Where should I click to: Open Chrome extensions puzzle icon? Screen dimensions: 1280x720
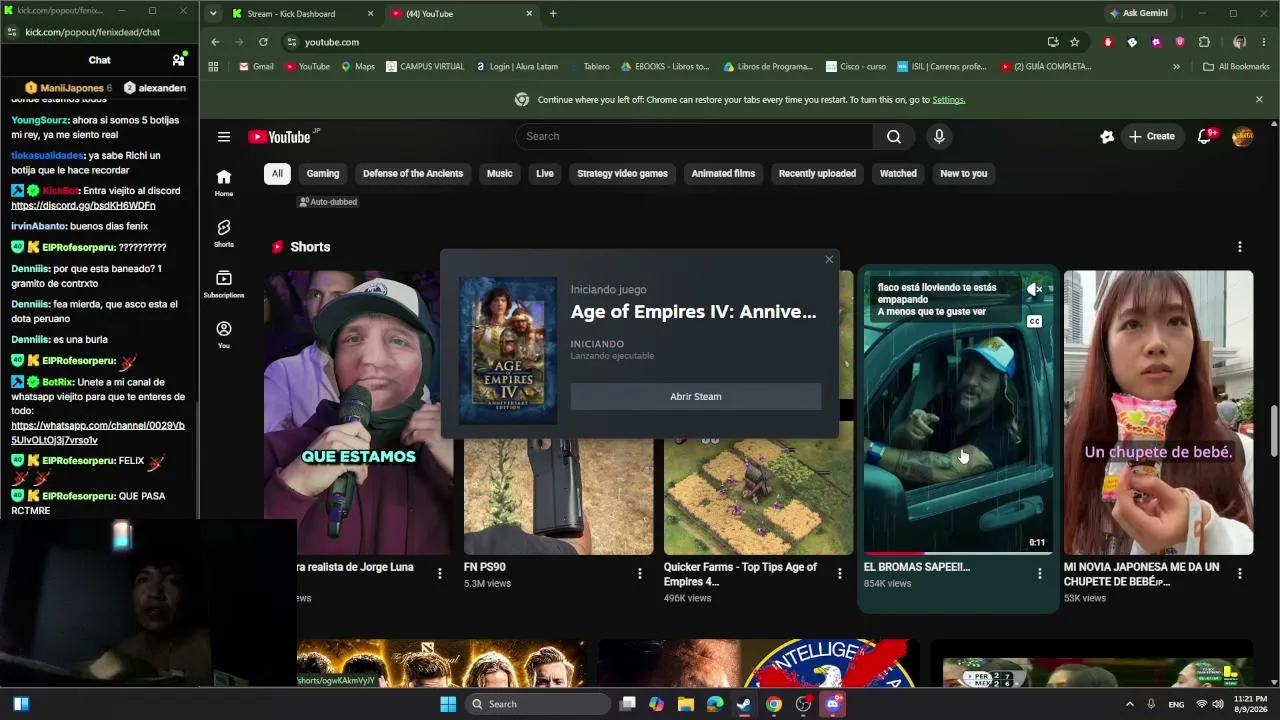coord(1204,42)
